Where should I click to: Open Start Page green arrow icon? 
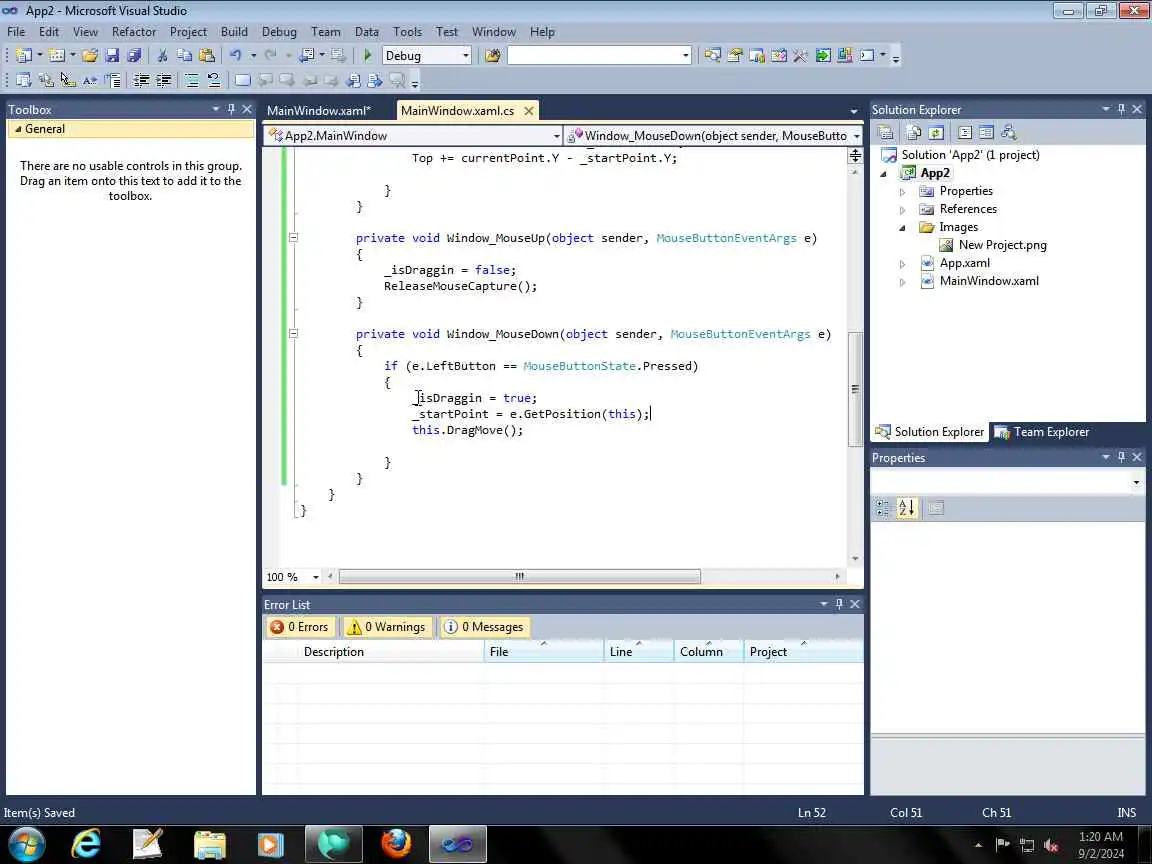pos(823,55)
